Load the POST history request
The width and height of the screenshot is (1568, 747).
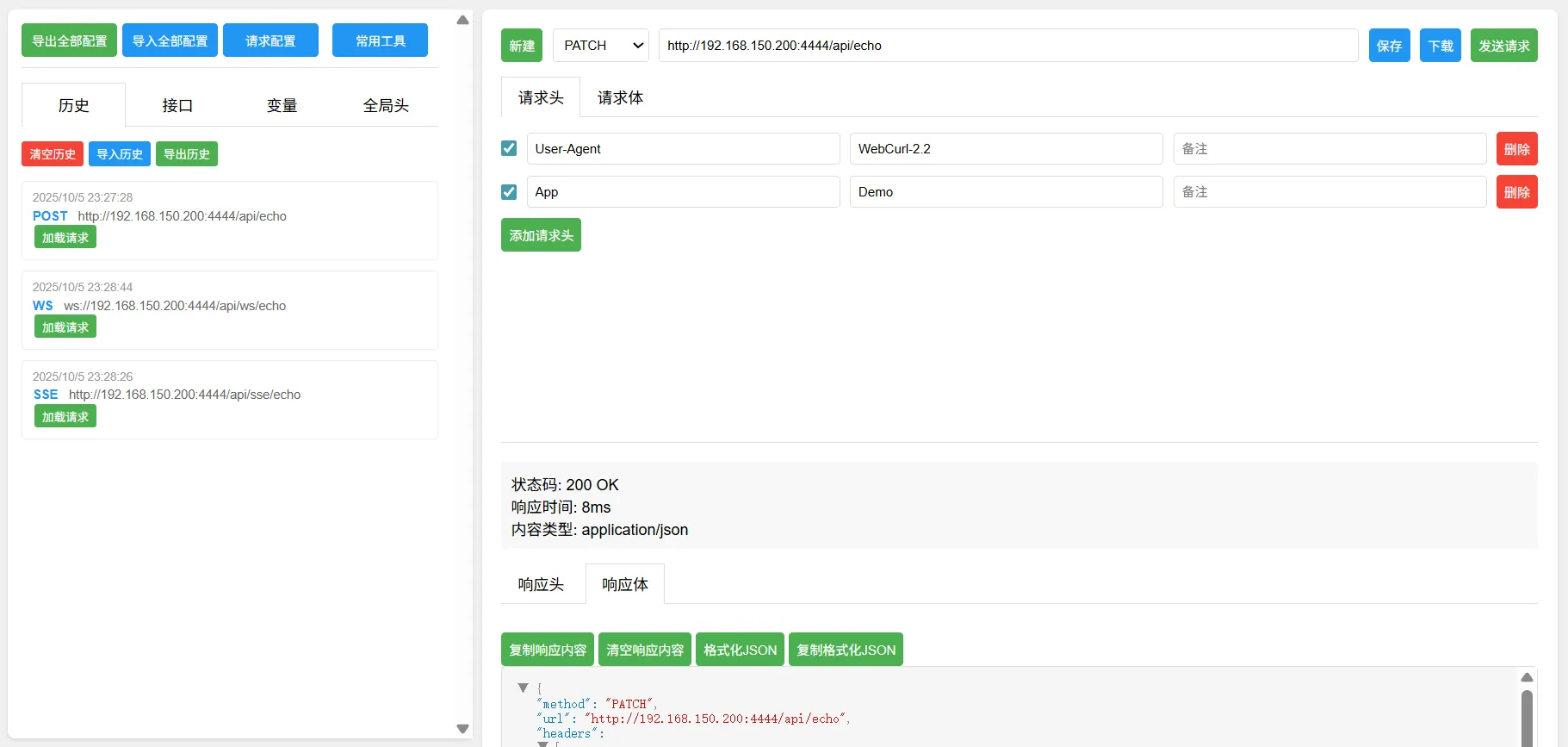tap(65, 237)
